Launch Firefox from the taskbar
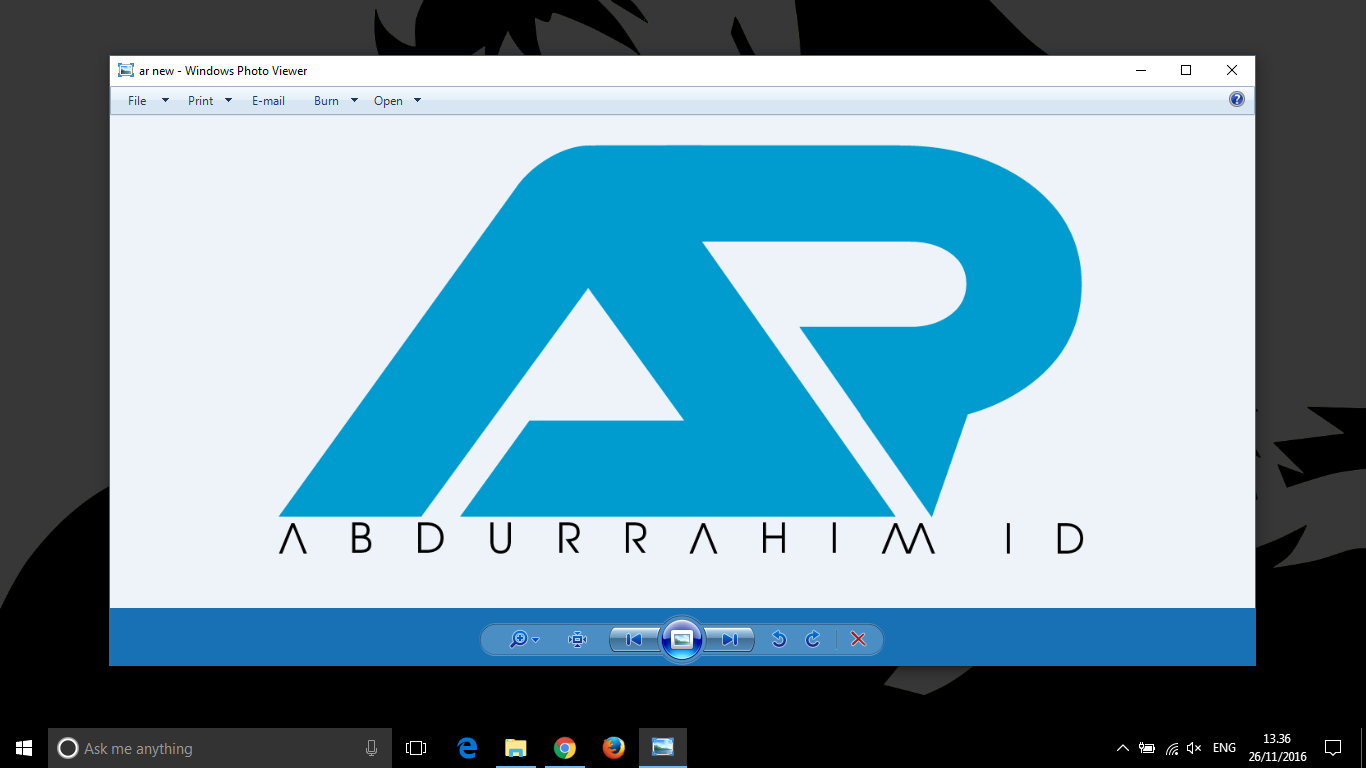Screen dimensions: 1366x768 click(613, 747)
